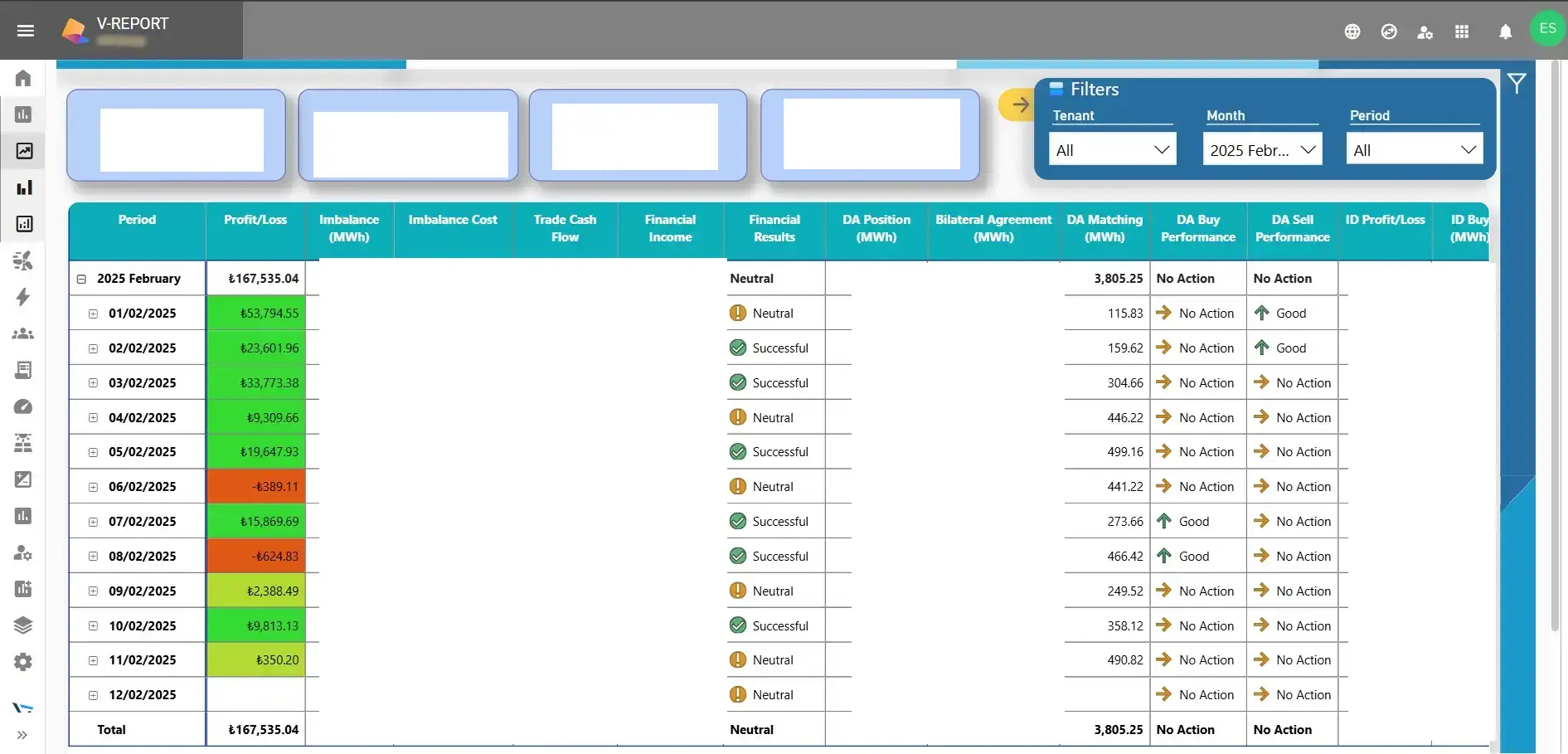Click the yellow arrow button

coord(1018,105)
